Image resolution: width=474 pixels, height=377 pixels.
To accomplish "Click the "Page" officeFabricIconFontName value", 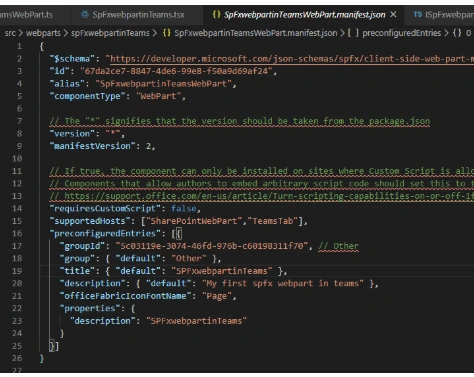I will pos(217,296).
